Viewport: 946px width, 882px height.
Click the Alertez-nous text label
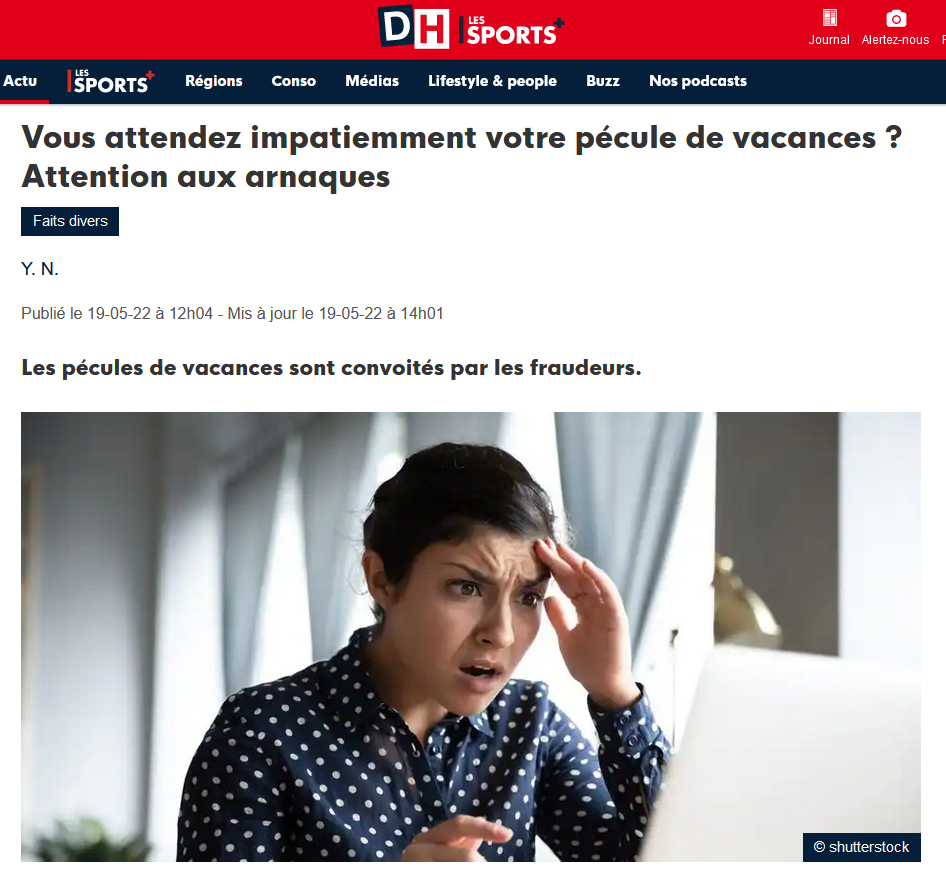click(895, 40)
